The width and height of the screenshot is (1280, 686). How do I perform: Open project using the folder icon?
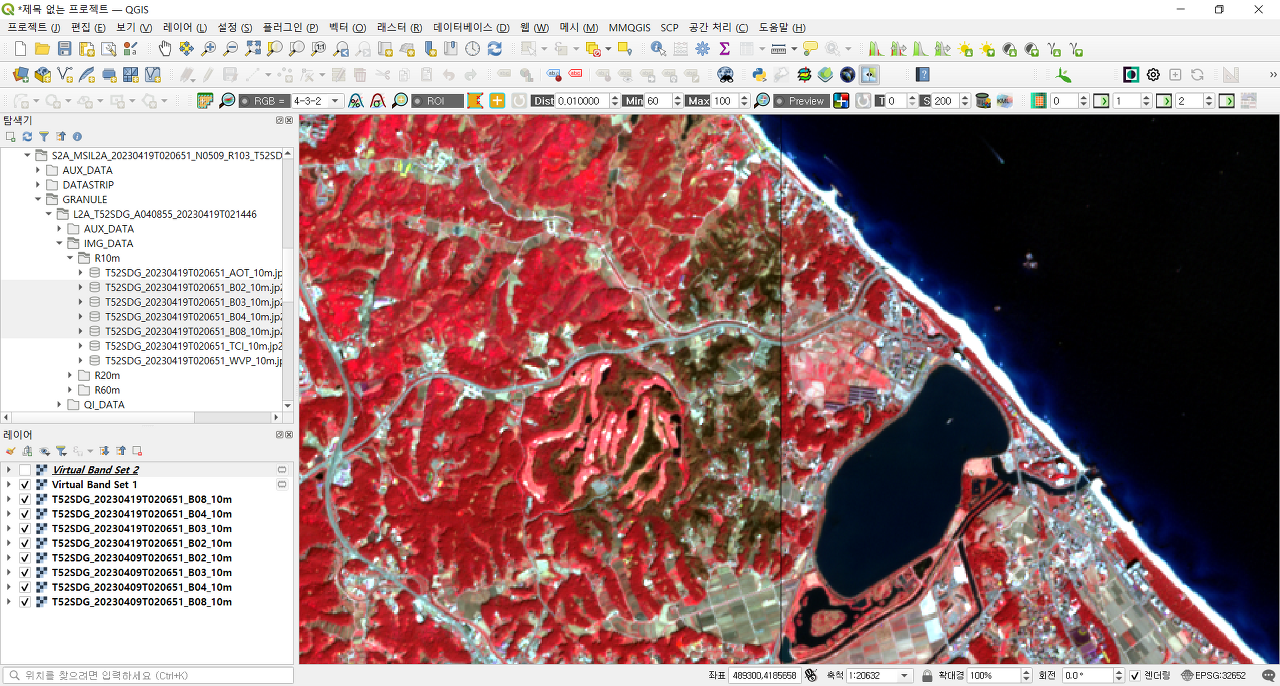(42, 48)
